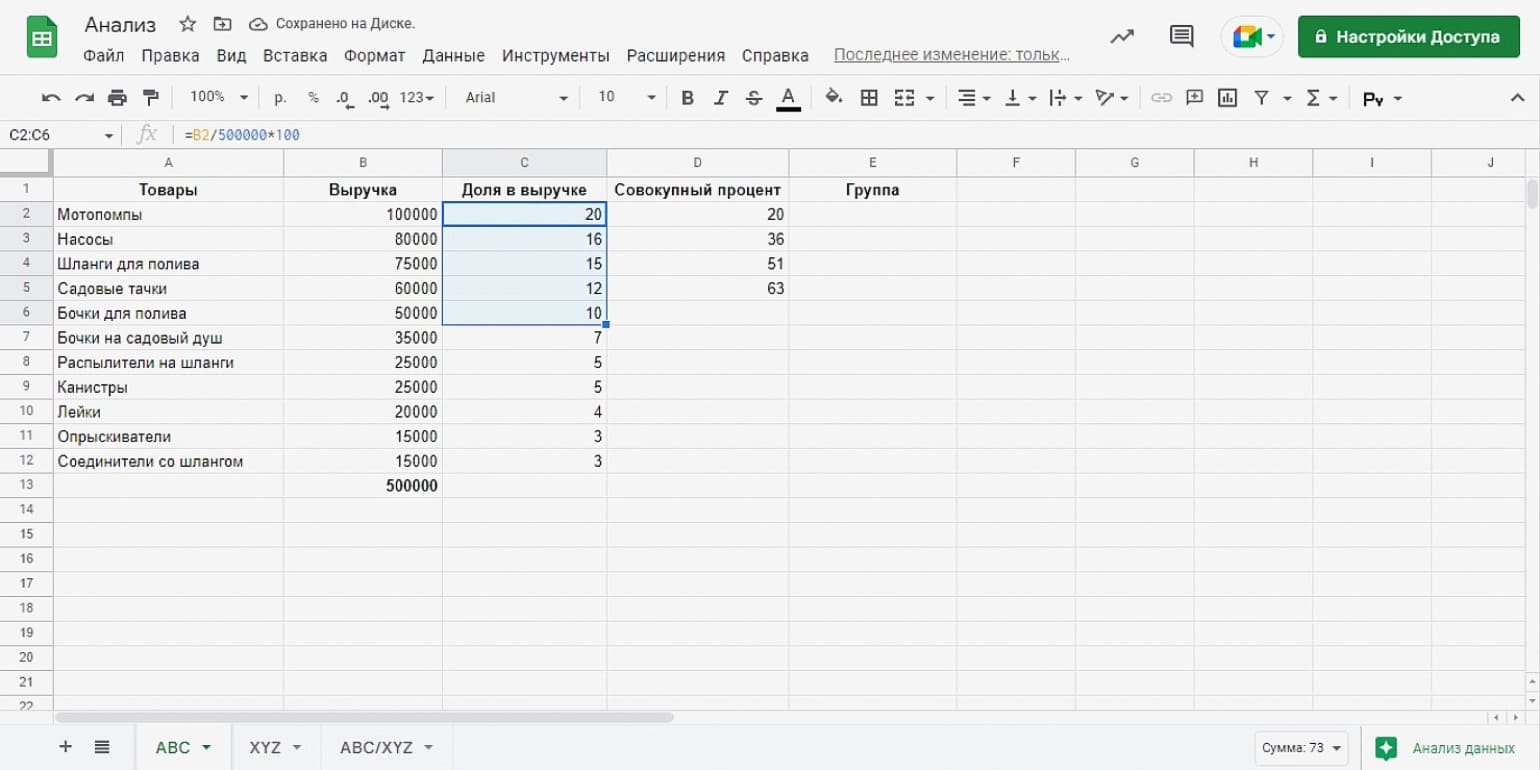
Task: Toggle bold formatting
Action: click(687, 98)
